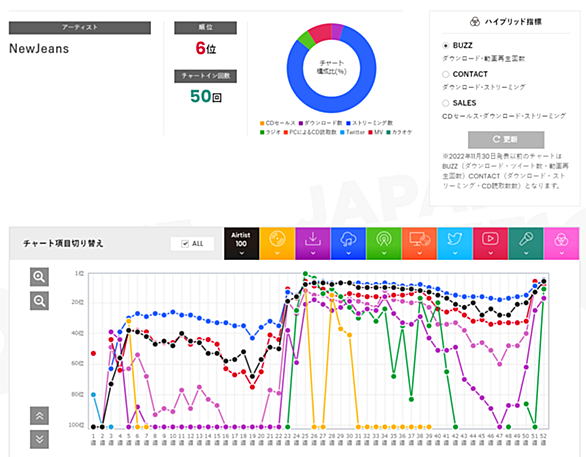This screenshot has height=457, width=586.
Task: Click the カラオケ legend label
Action: 402,132
